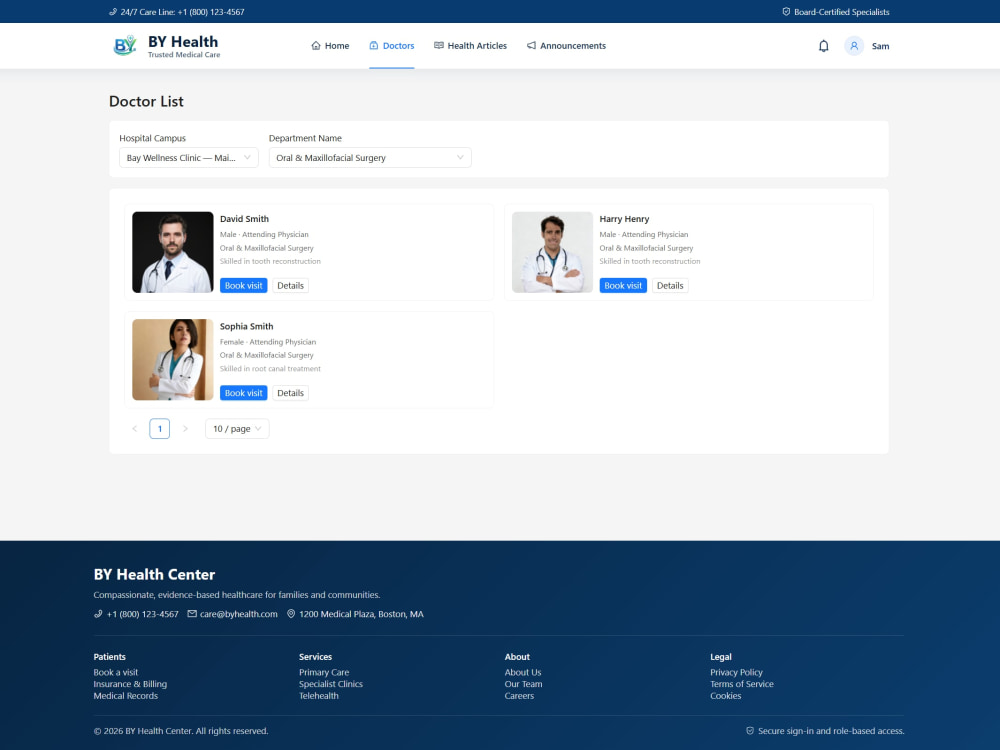Screen dimensions: 1000x750
Task: Click the shield icon beside Board-Certified Specialists
Action: [786, 11]
